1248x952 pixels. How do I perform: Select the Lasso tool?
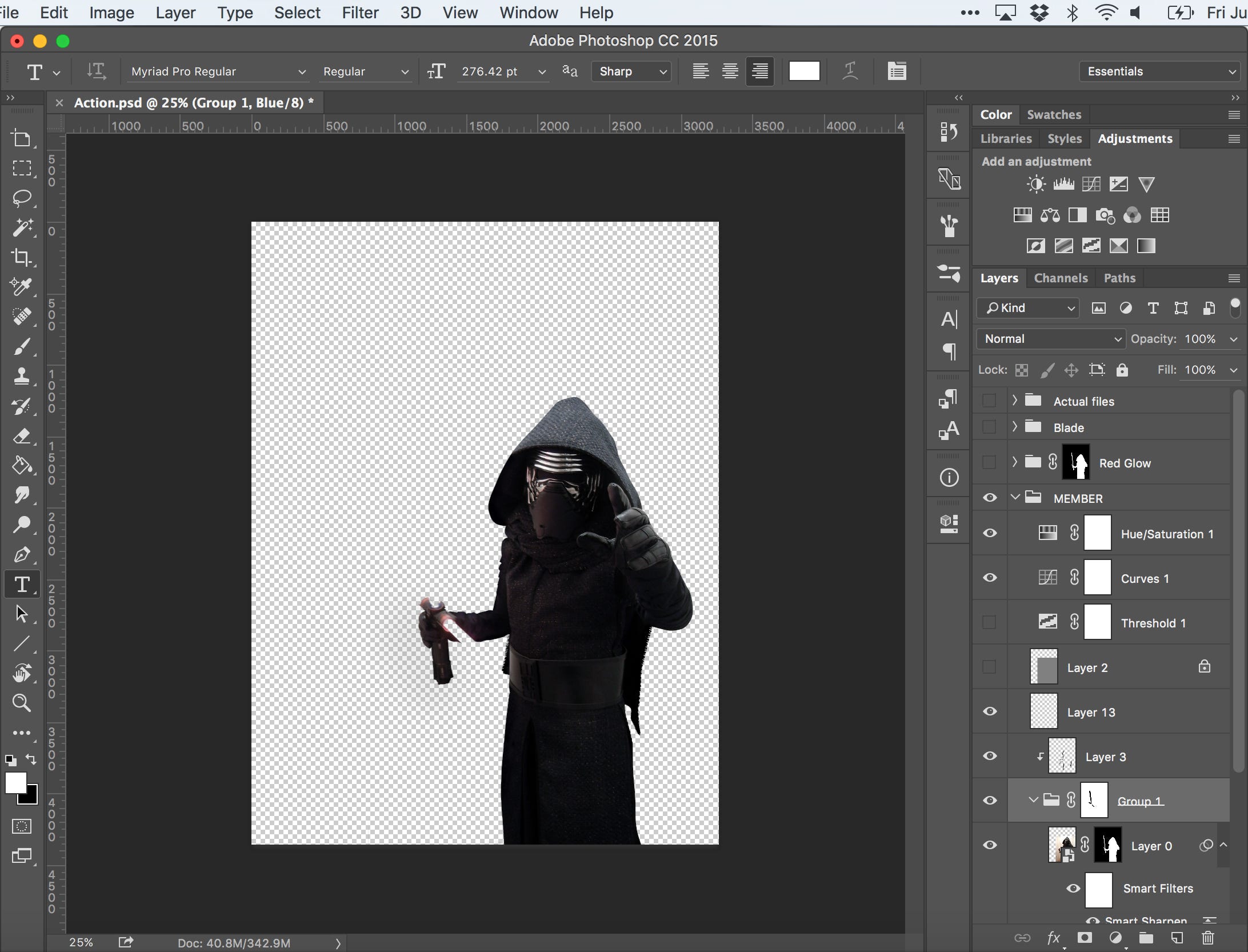click(x=22, y=198)
